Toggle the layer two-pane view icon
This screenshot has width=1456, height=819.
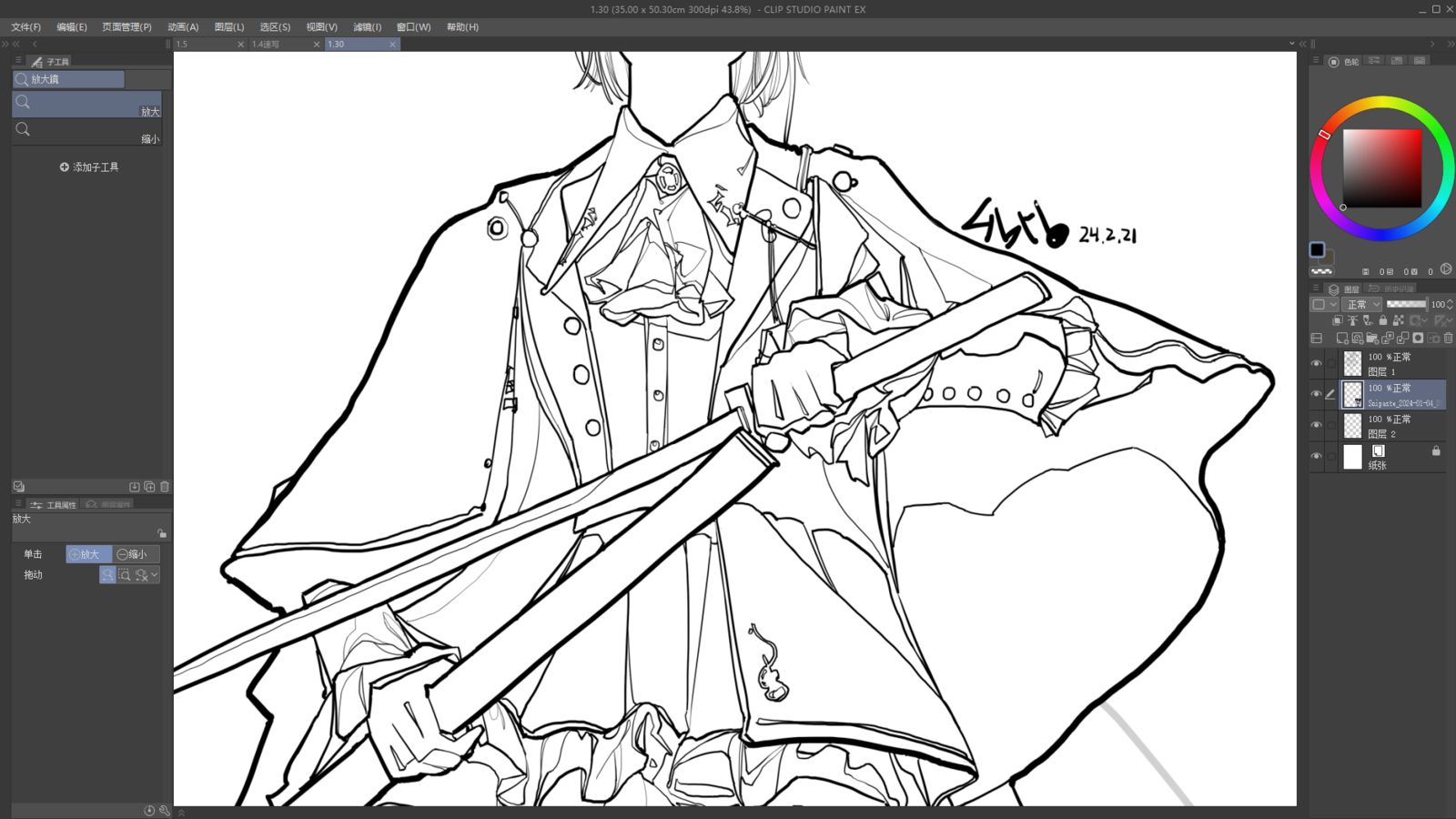pos(1317,338)
